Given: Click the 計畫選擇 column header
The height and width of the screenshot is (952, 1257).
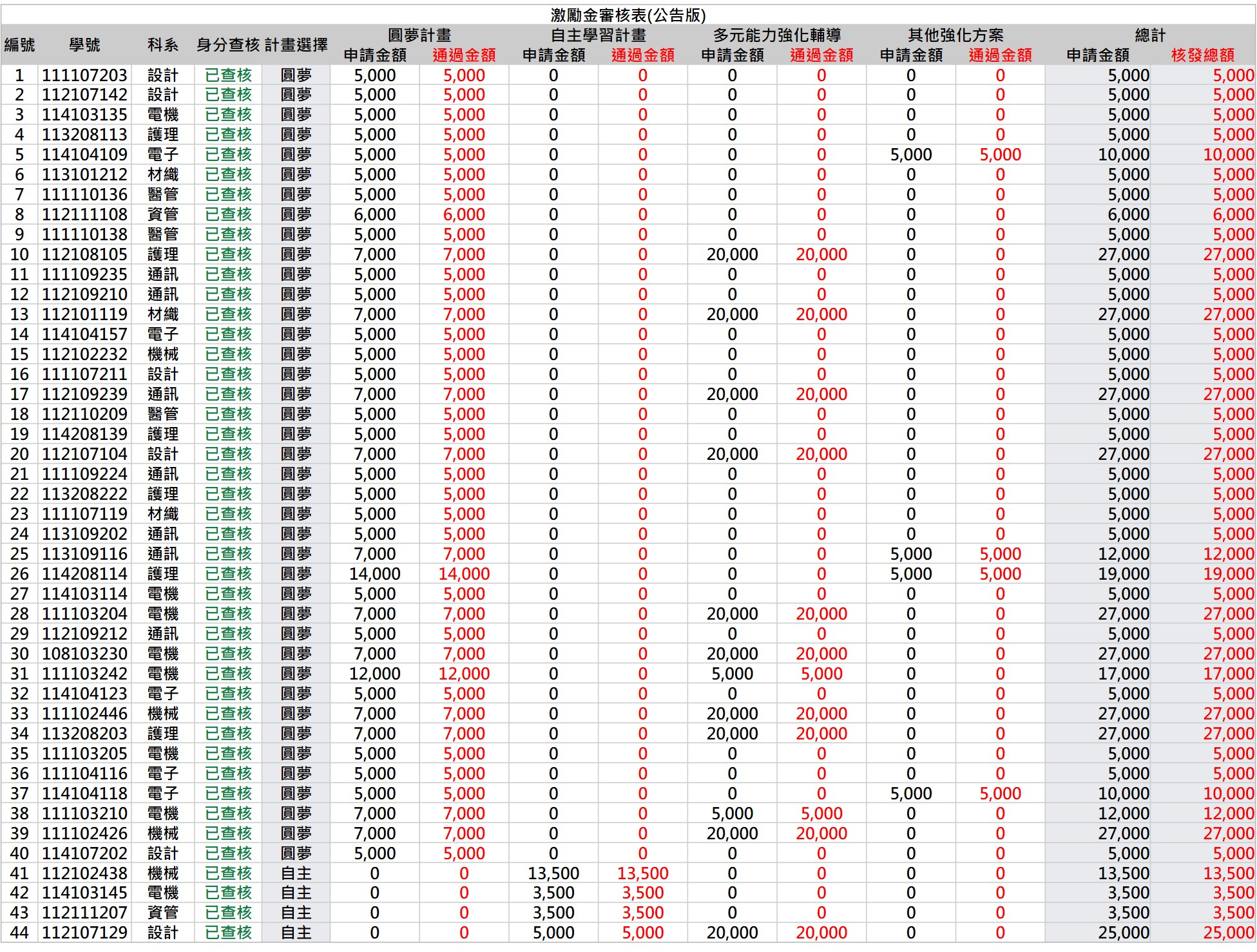Looking at the screenshot, I should [x=296, y=45].
